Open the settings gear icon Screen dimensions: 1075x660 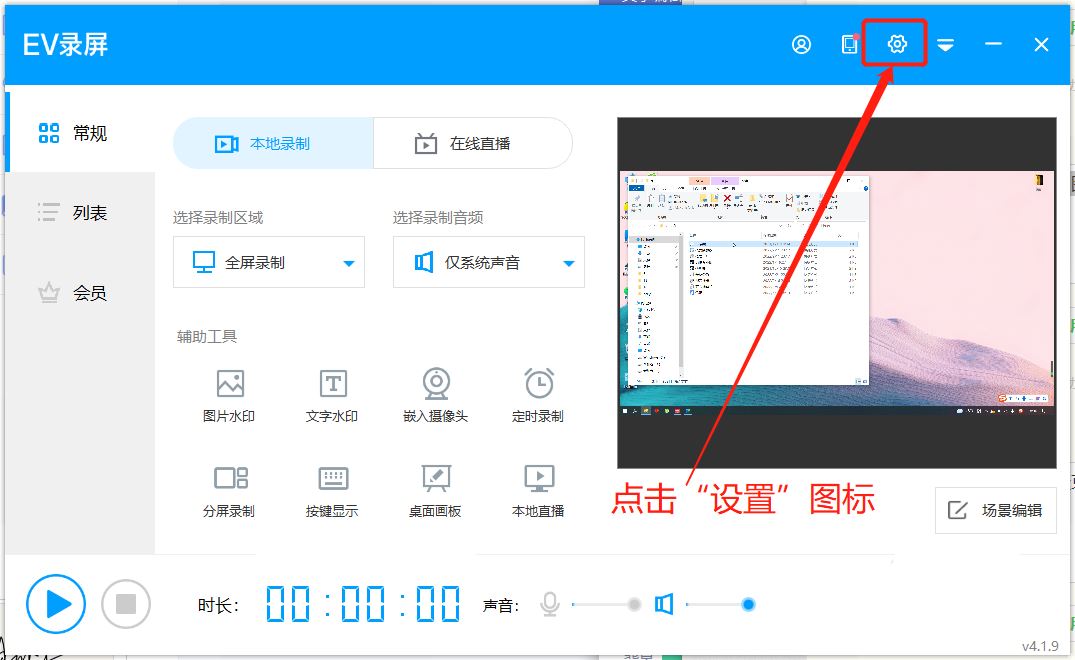[x=895, y=43]
